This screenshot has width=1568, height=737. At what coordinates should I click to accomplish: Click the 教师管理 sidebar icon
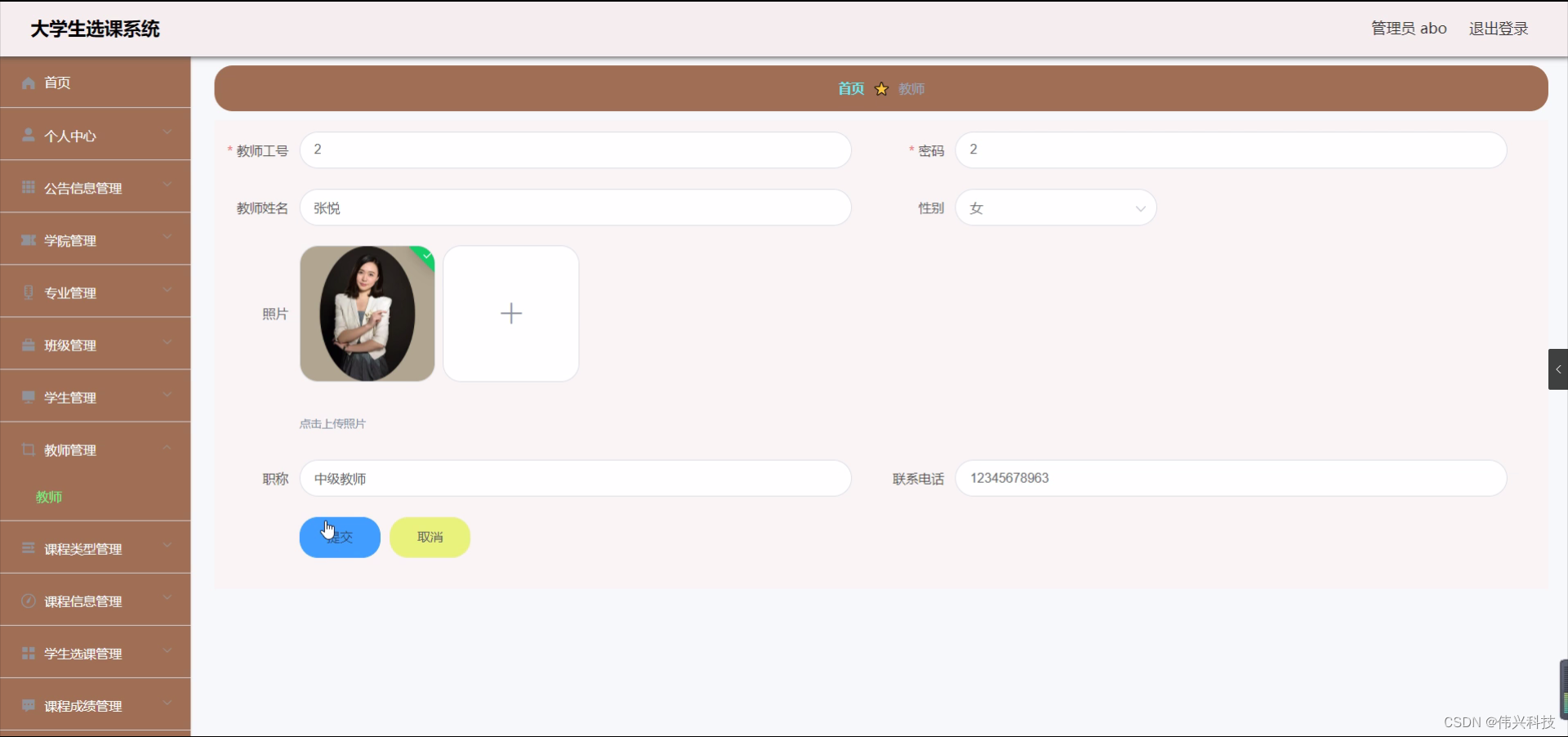point(27,449)
